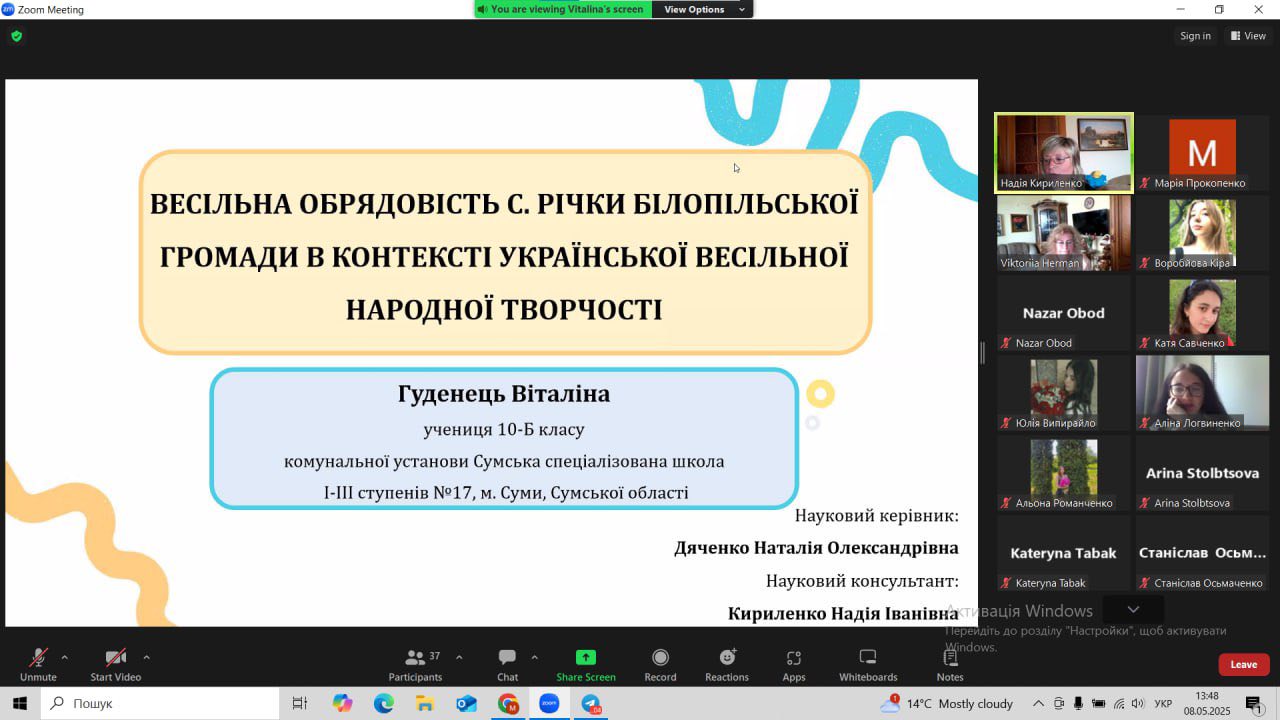Open Task View on the taskbar
This screenshot has width=1280, height=720.
click(299, 704)
